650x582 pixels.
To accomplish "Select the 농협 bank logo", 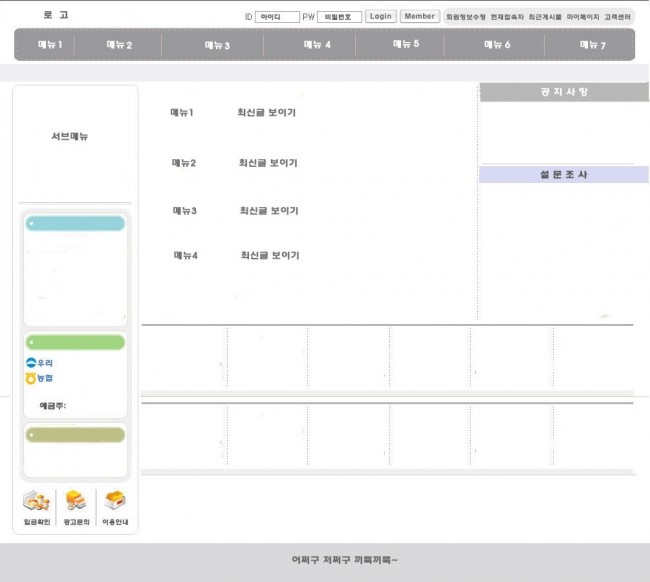I will click(39, 378).
